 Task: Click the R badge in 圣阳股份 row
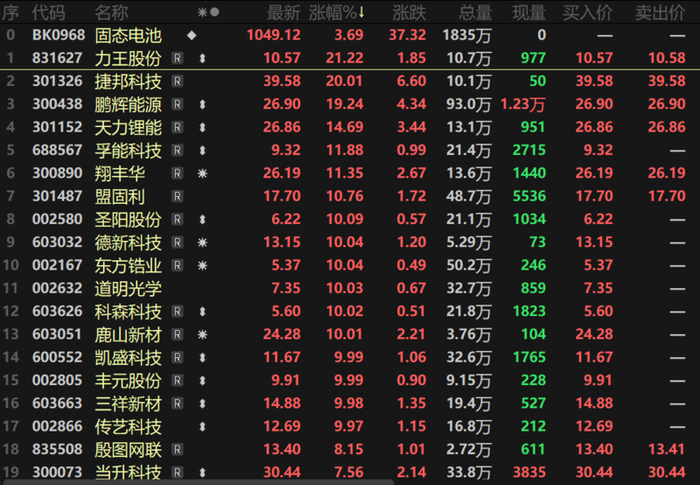[x=177, y=219]
